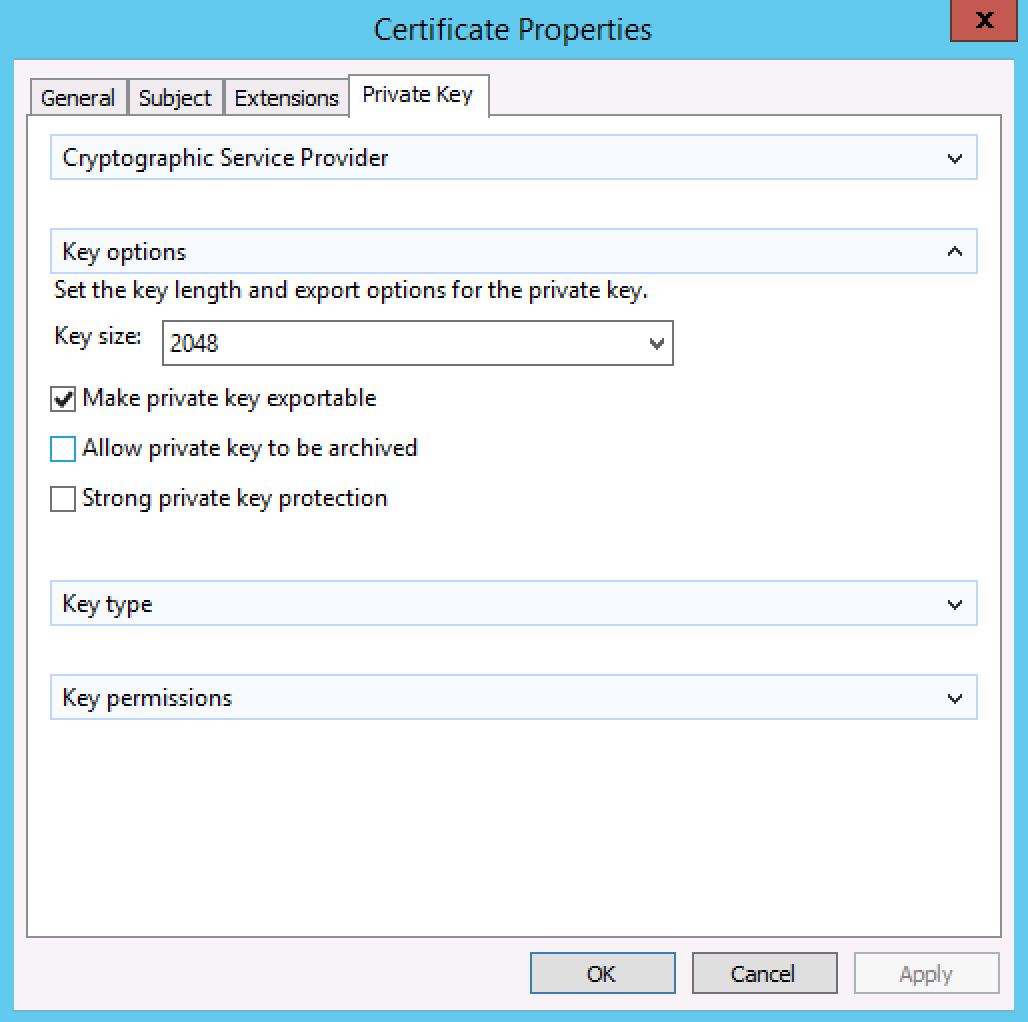Close the Certificate Properties dialog
Screen dimensions: 1028x1022
[985, 21]
